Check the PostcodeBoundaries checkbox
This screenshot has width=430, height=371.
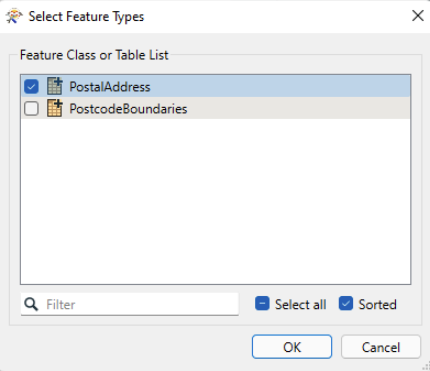coord(31,109)
